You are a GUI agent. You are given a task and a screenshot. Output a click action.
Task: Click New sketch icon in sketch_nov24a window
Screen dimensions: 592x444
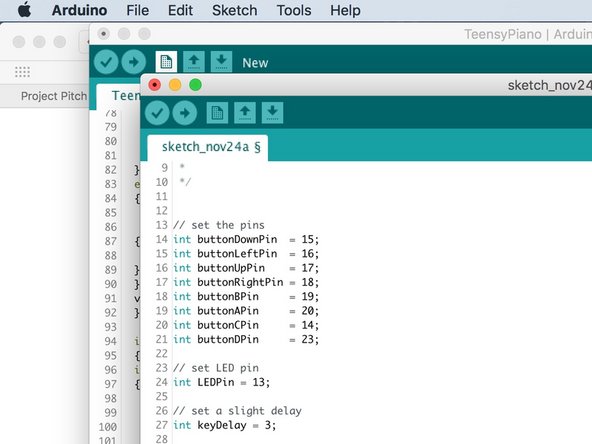coord(217,113)
